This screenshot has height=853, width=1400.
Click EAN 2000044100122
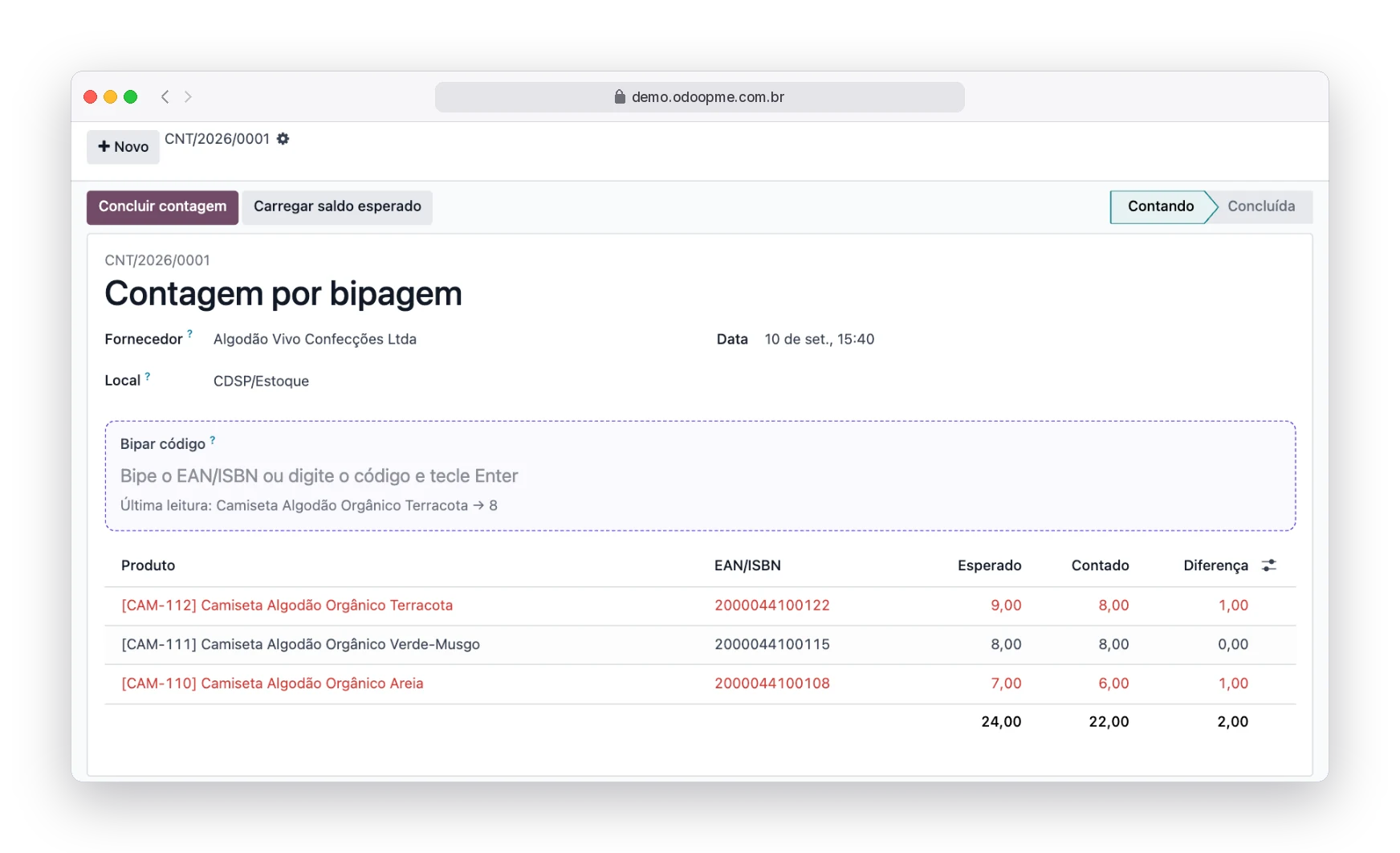(771, 606)
